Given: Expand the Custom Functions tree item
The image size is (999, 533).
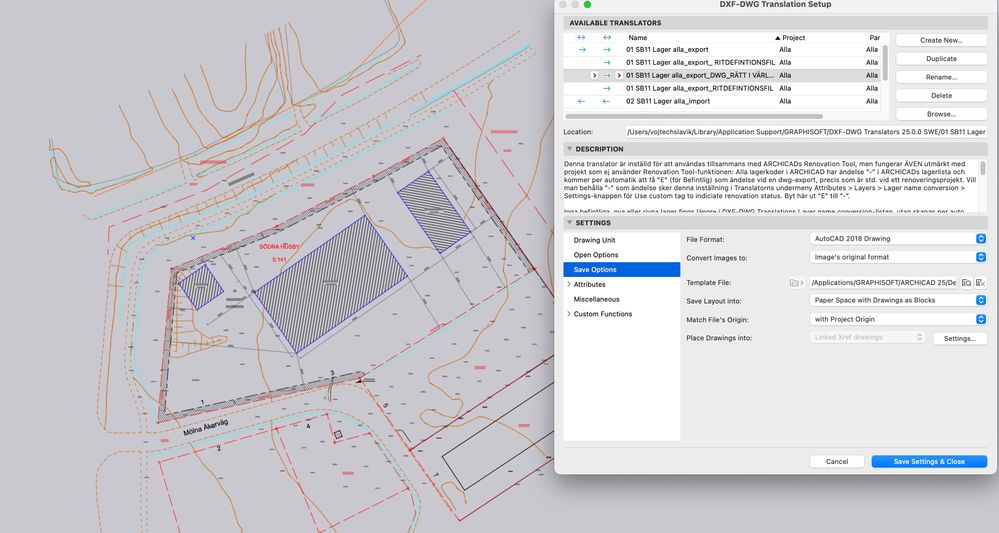Looking at the screenshot, I should (x=569, y=314).
